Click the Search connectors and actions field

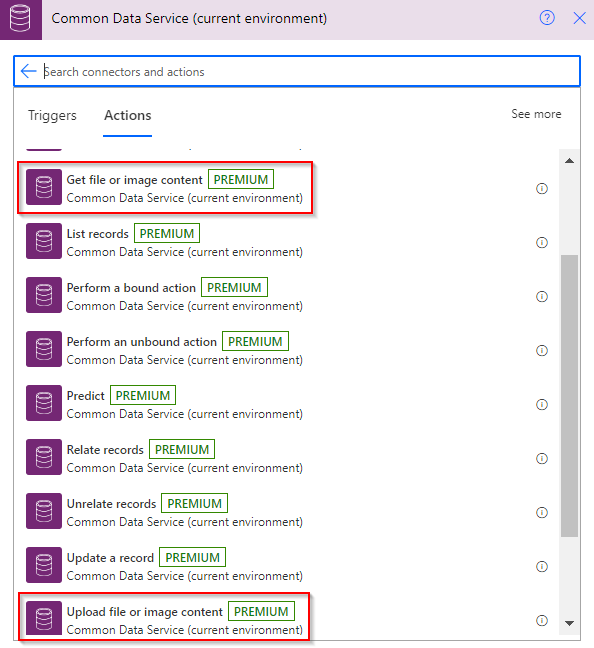point(309,71)
